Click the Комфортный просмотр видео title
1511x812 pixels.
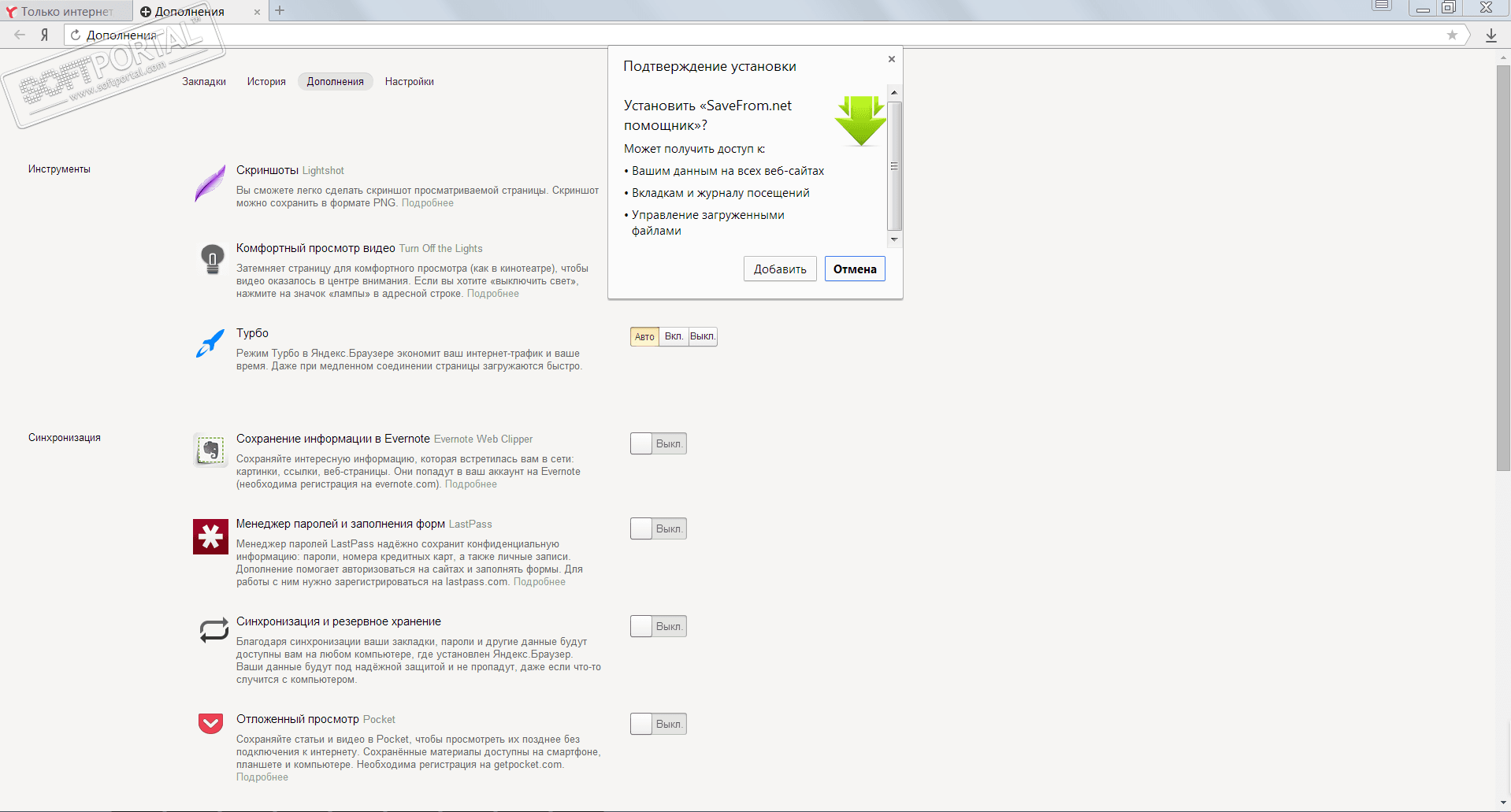[x=316, y=248]
